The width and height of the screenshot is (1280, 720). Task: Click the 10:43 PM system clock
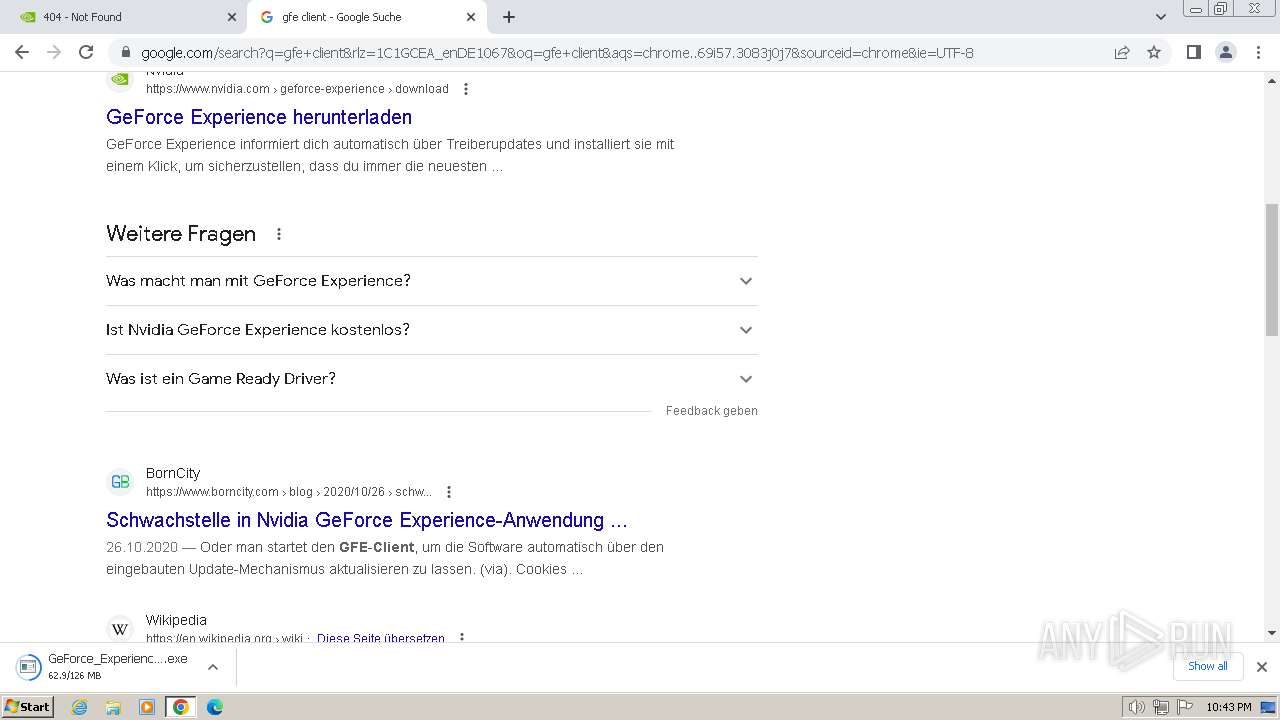coord(1229,707)
